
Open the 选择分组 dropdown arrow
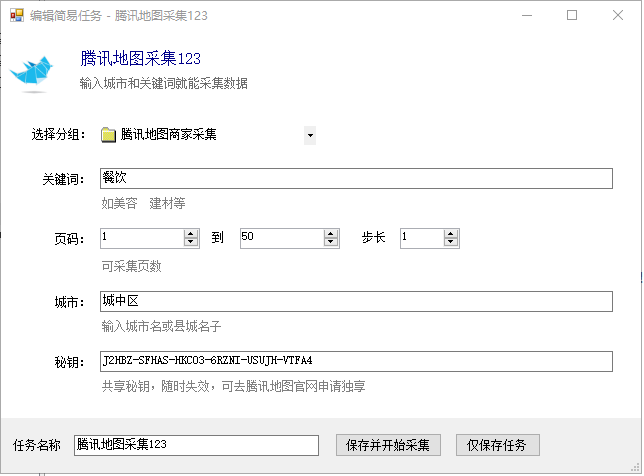[310, 135]
